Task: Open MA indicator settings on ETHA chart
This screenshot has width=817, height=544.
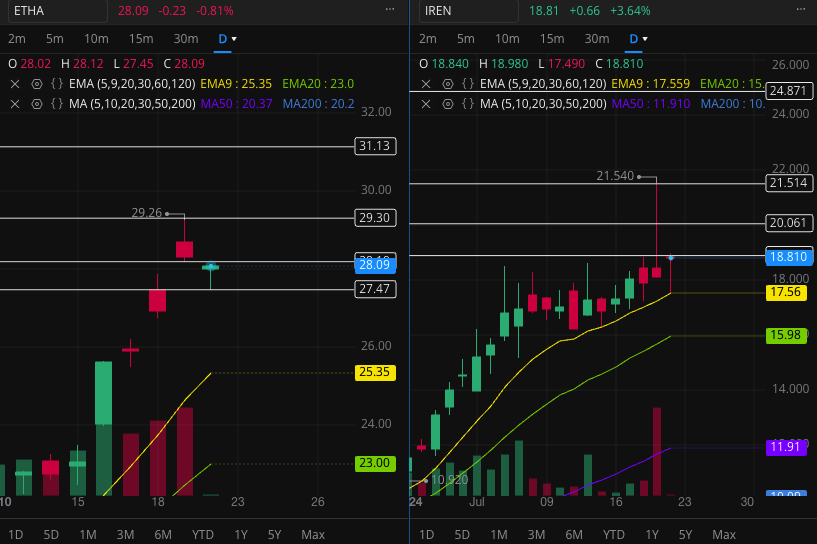Action: (57, 104)
